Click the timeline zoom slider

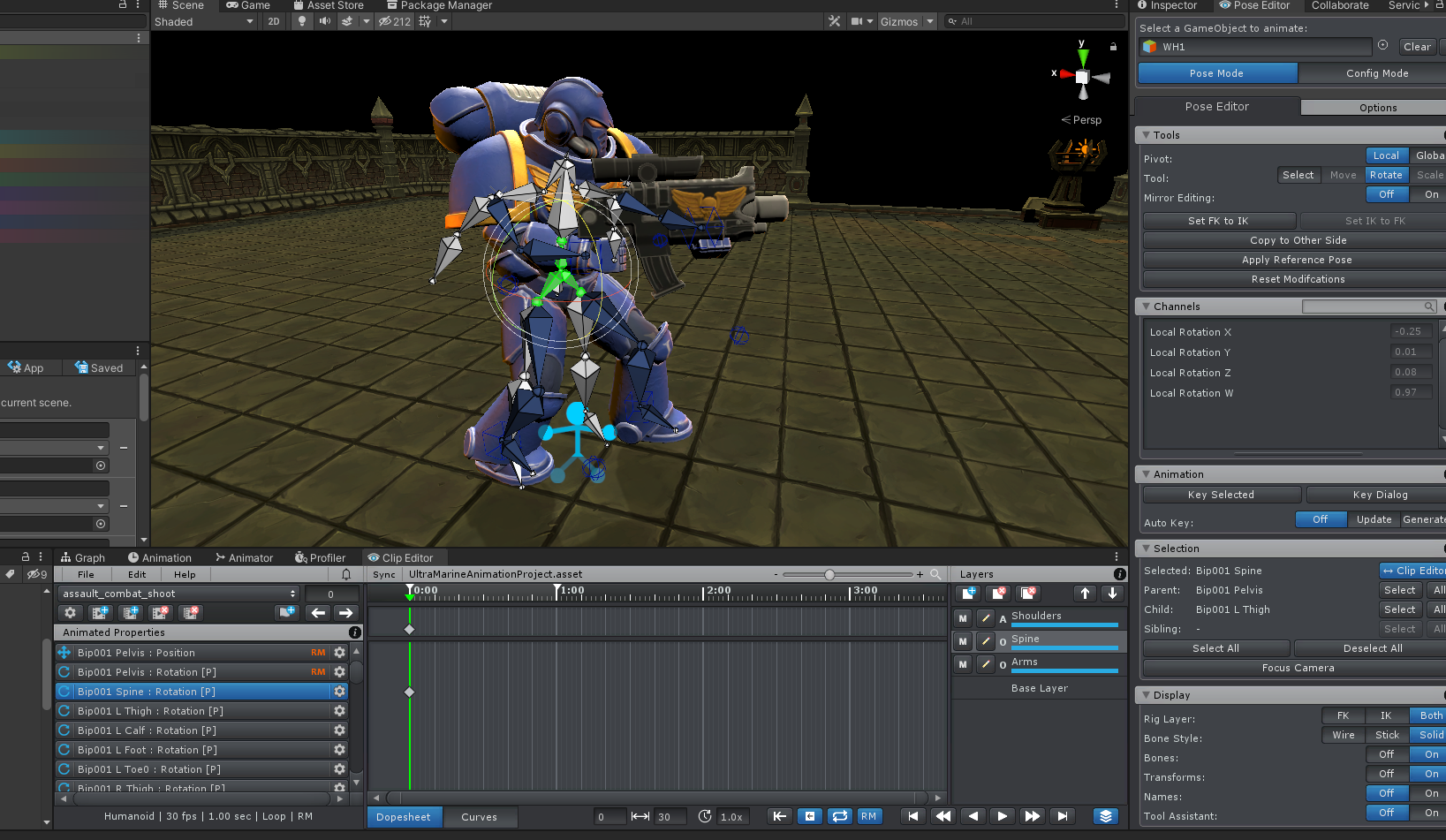[847, 574]
